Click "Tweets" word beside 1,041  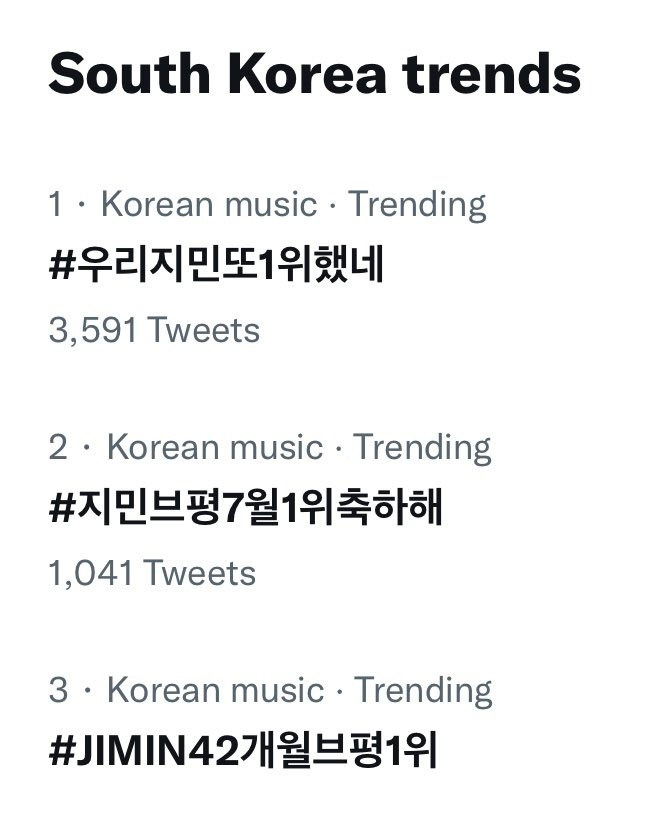click(x=200, y=574)
